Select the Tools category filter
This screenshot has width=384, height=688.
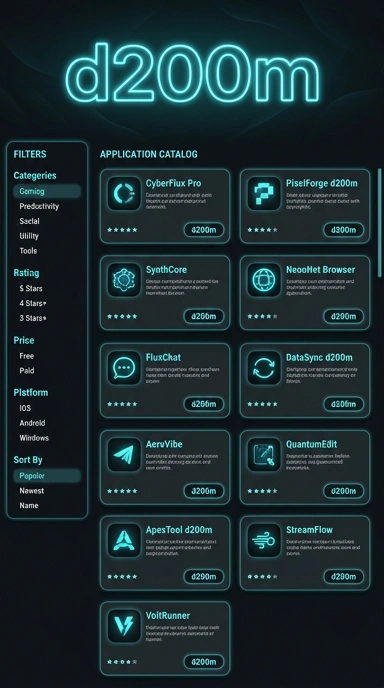(x=28, y=251)
